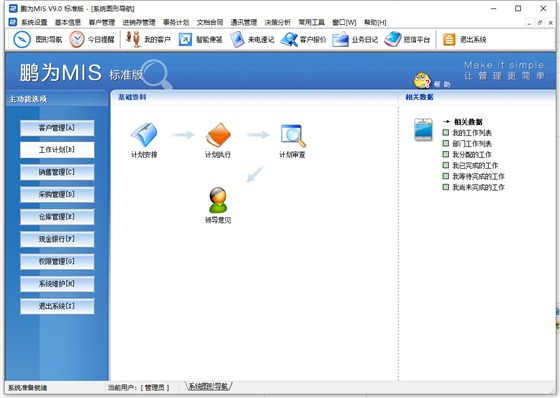Image resolution: width=560 pixels, height=398 pixels.
Task: Open 帮助[H] menu
Action: click(x=375, y=23)
